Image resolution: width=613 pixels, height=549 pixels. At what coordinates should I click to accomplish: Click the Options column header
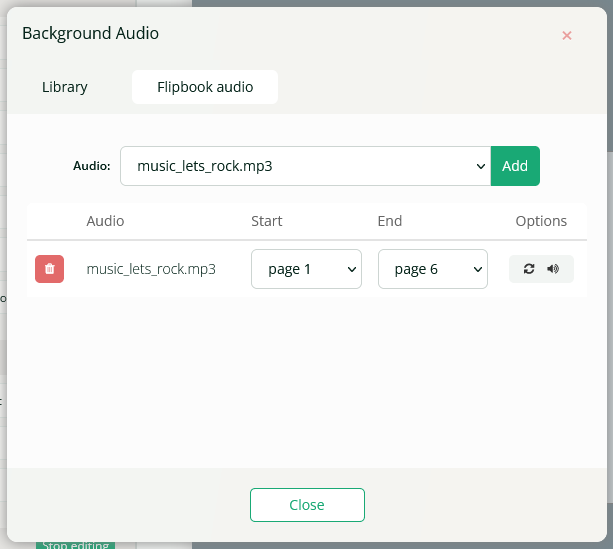[541, 221]
